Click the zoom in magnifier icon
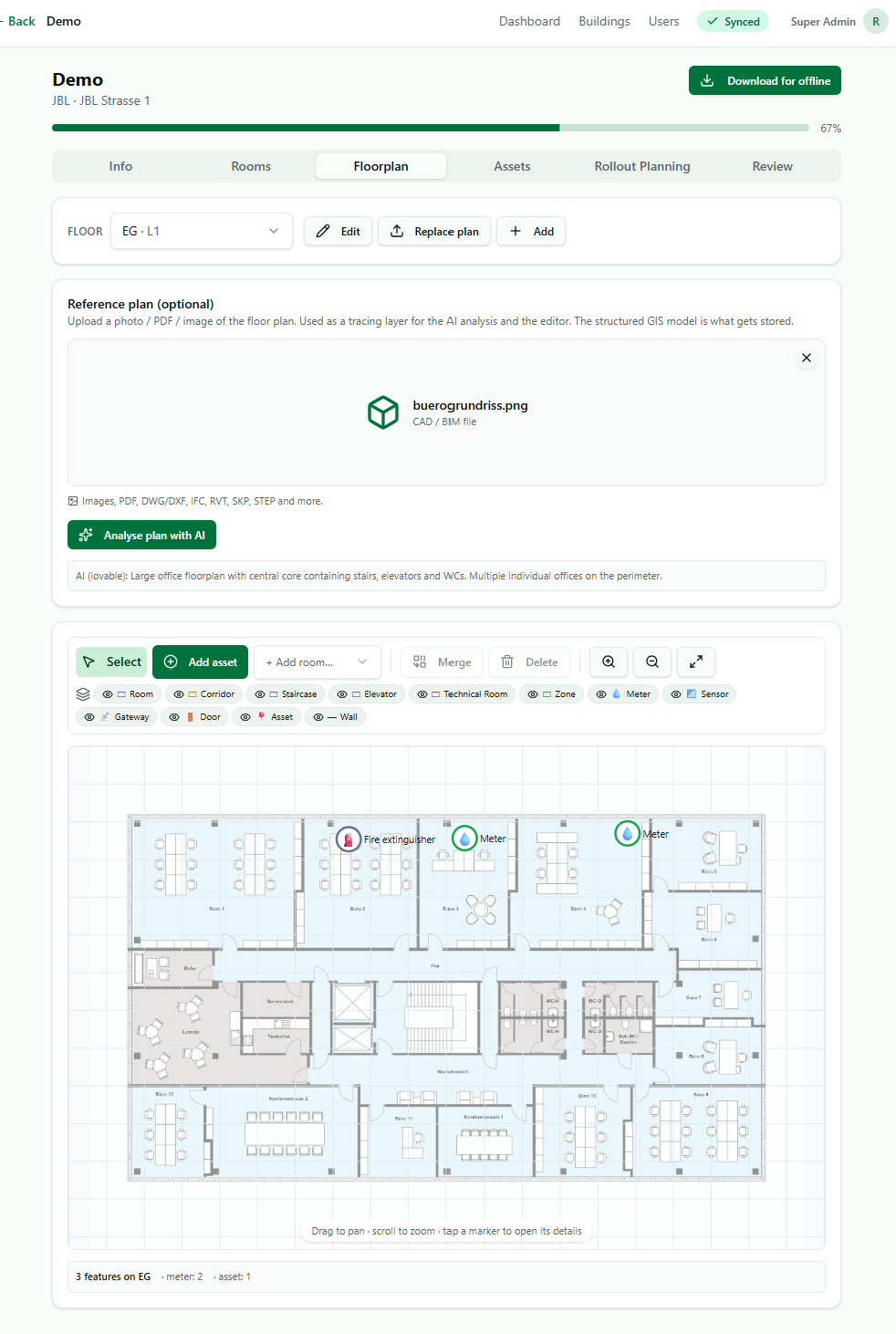The image size is (896, 1334). click(609, 662)
